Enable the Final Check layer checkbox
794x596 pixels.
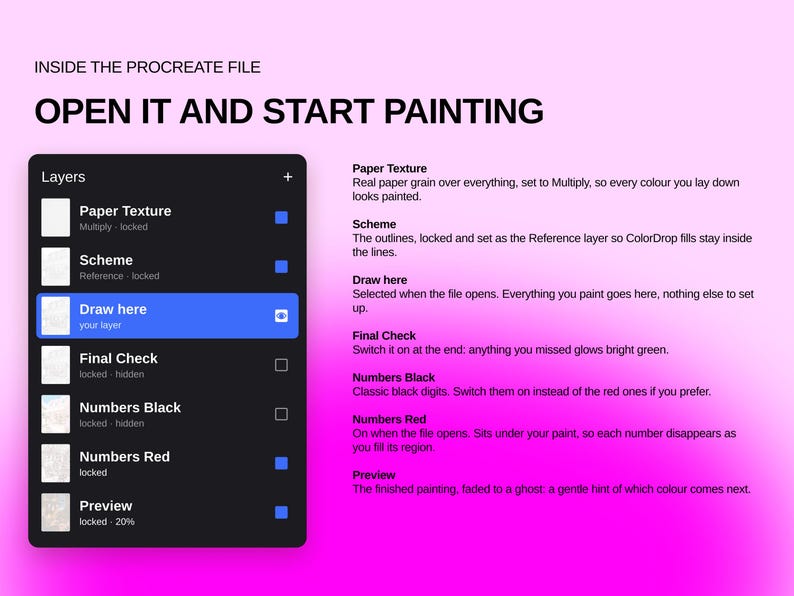click(282, 365)
